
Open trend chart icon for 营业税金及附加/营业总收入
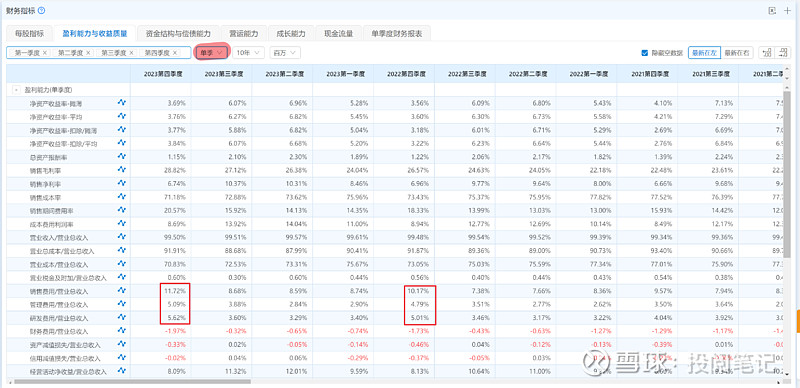point(121,277)
